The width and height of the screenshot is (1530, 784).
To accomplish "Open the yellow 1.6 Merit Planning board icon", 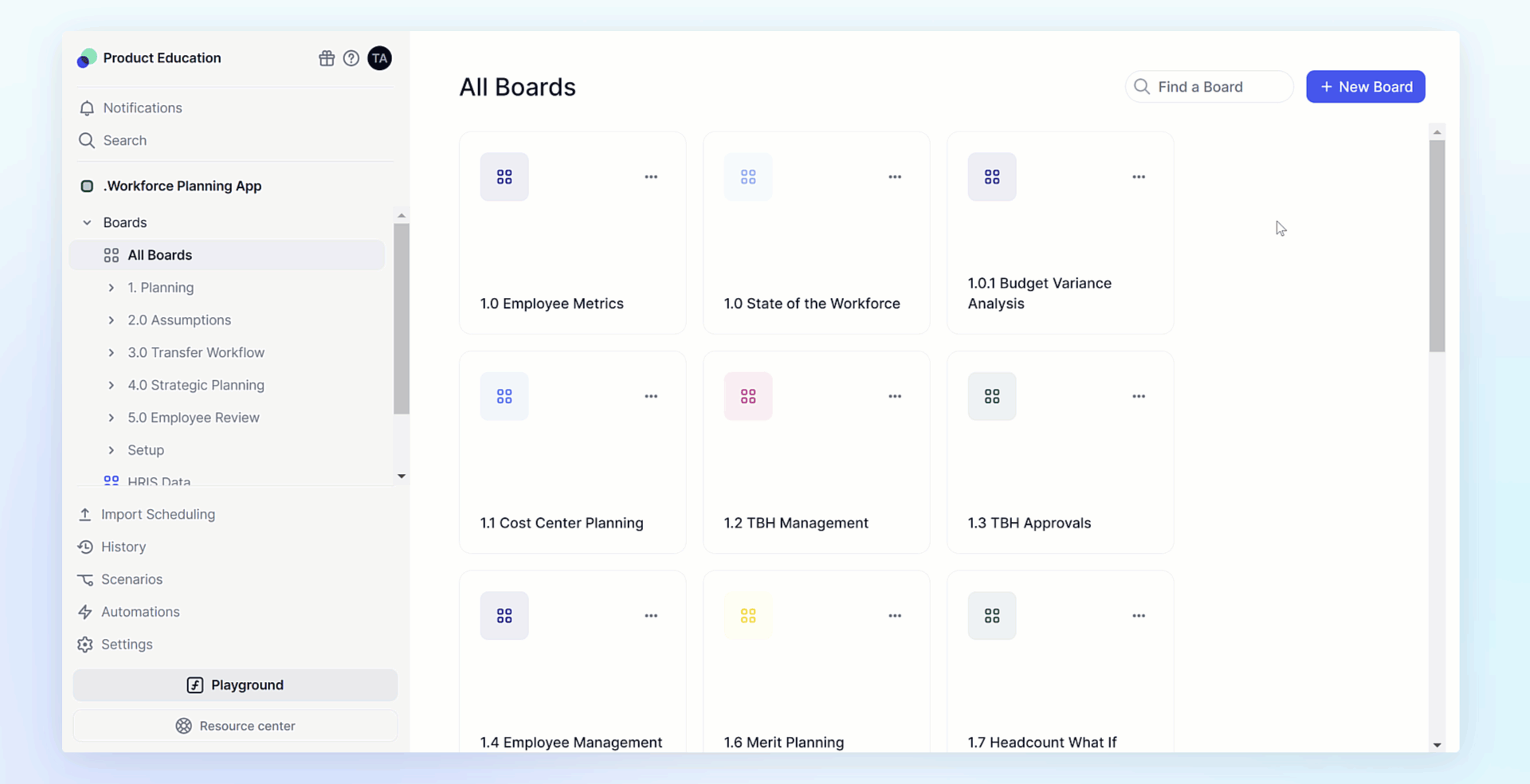I will coord(748,616).
